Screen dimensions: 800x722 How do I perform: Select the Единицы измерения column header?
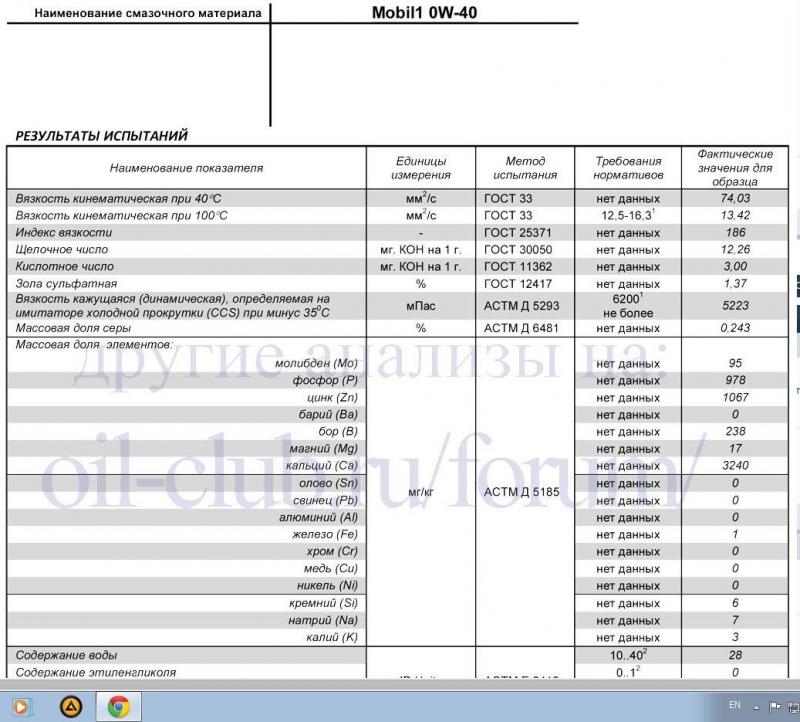pyautogui.click(x=421, y=167)
